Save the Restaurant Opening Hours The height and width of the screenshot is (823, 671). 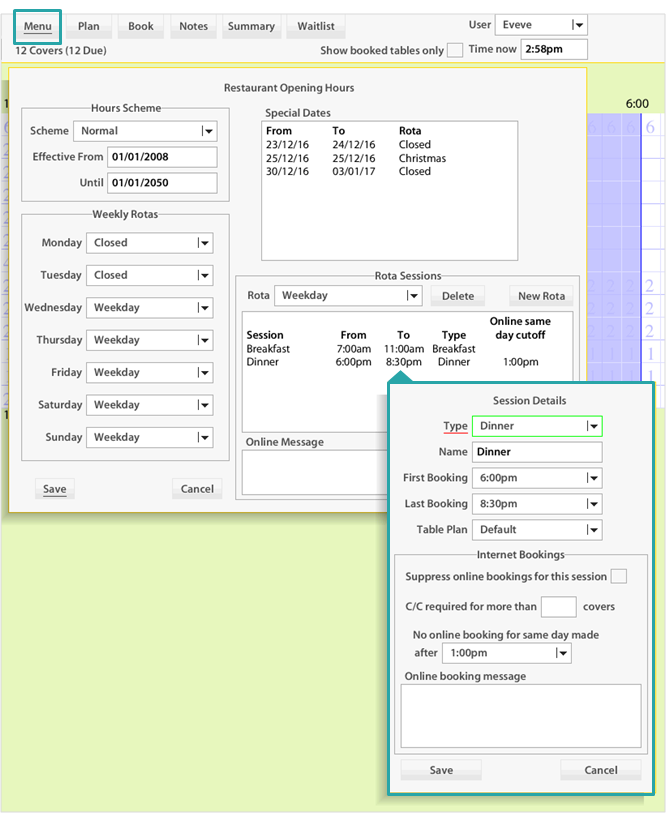[x=55, y=489]
